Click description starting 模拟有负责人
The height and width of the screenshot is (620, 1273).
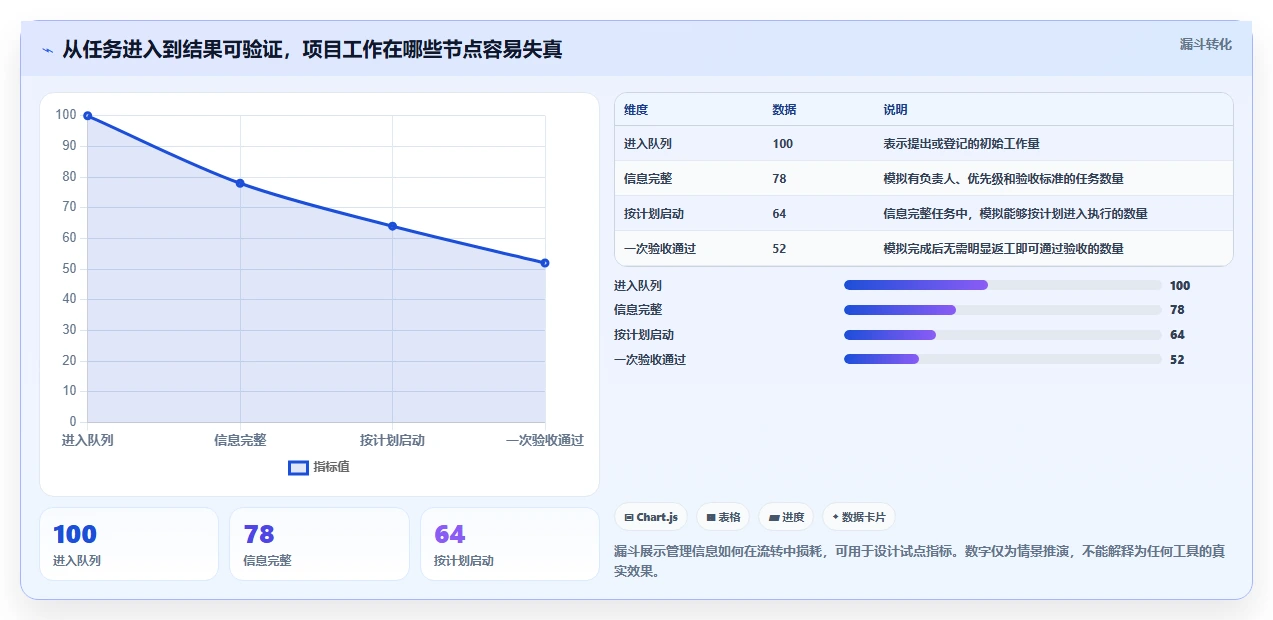[1003, 179]
